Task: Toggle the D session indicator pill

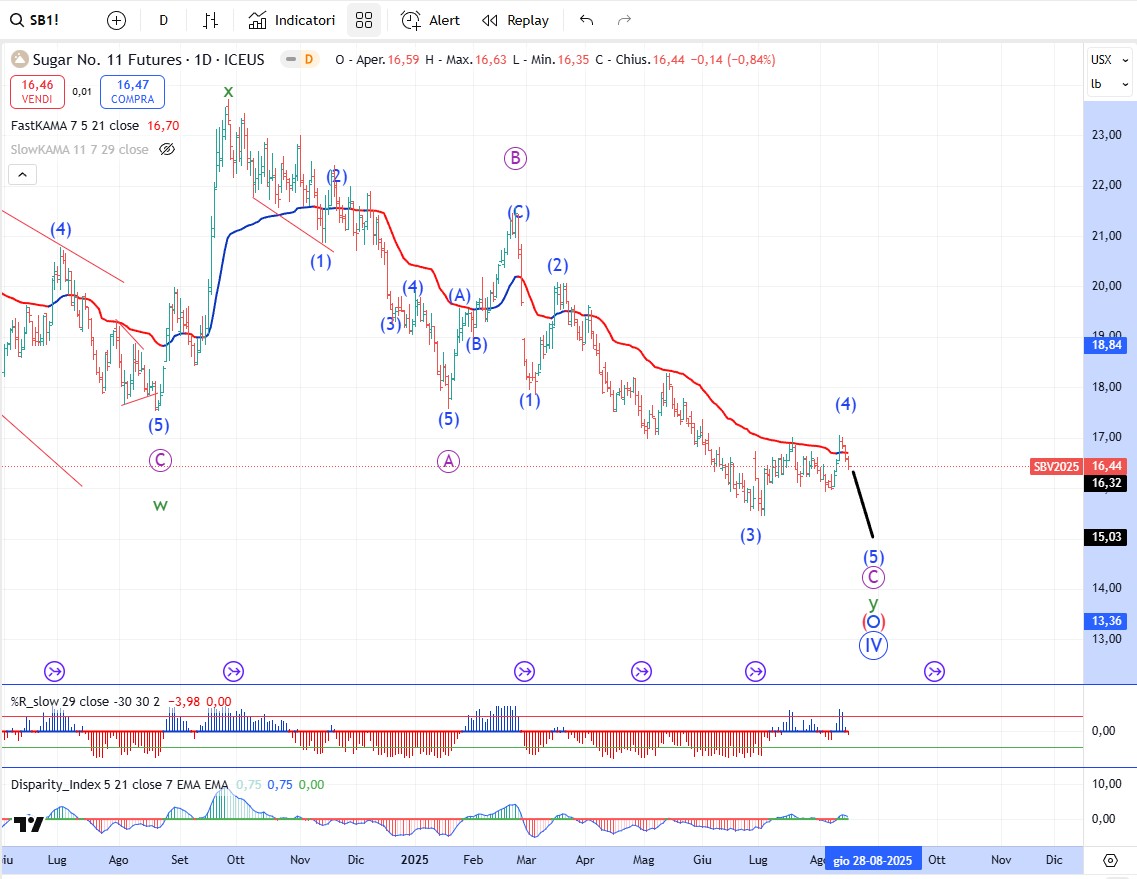Action: click(299, 60)
